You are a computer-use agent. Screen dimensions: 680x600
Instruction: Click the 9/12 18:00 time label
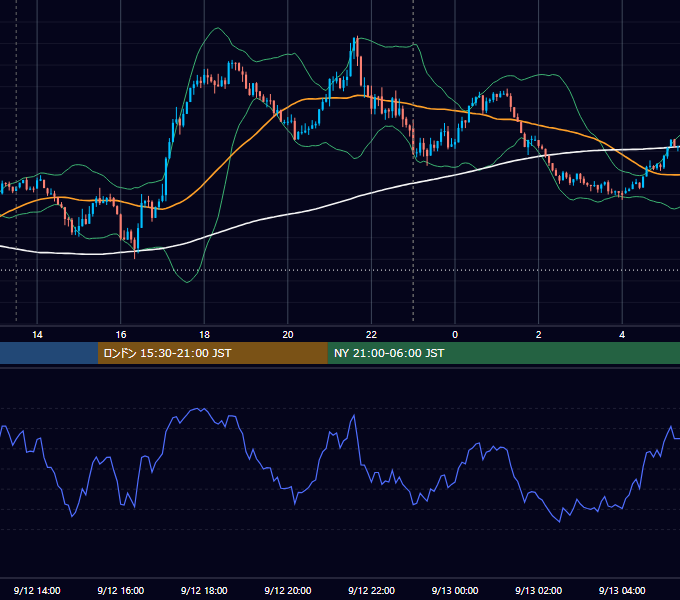pos(204,590)
